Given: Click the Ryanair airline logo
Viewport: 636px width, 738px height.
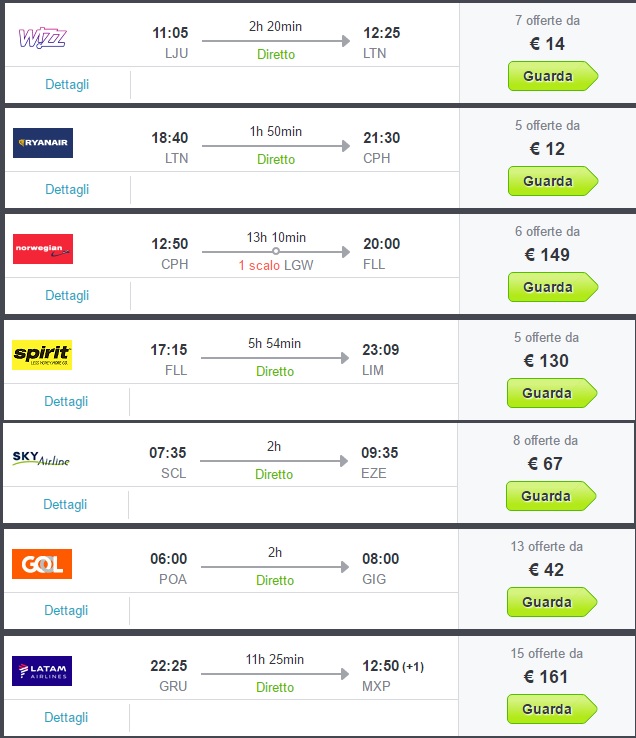Looking at the screenshot, I should pyautogui.click(x=43, y=144).
